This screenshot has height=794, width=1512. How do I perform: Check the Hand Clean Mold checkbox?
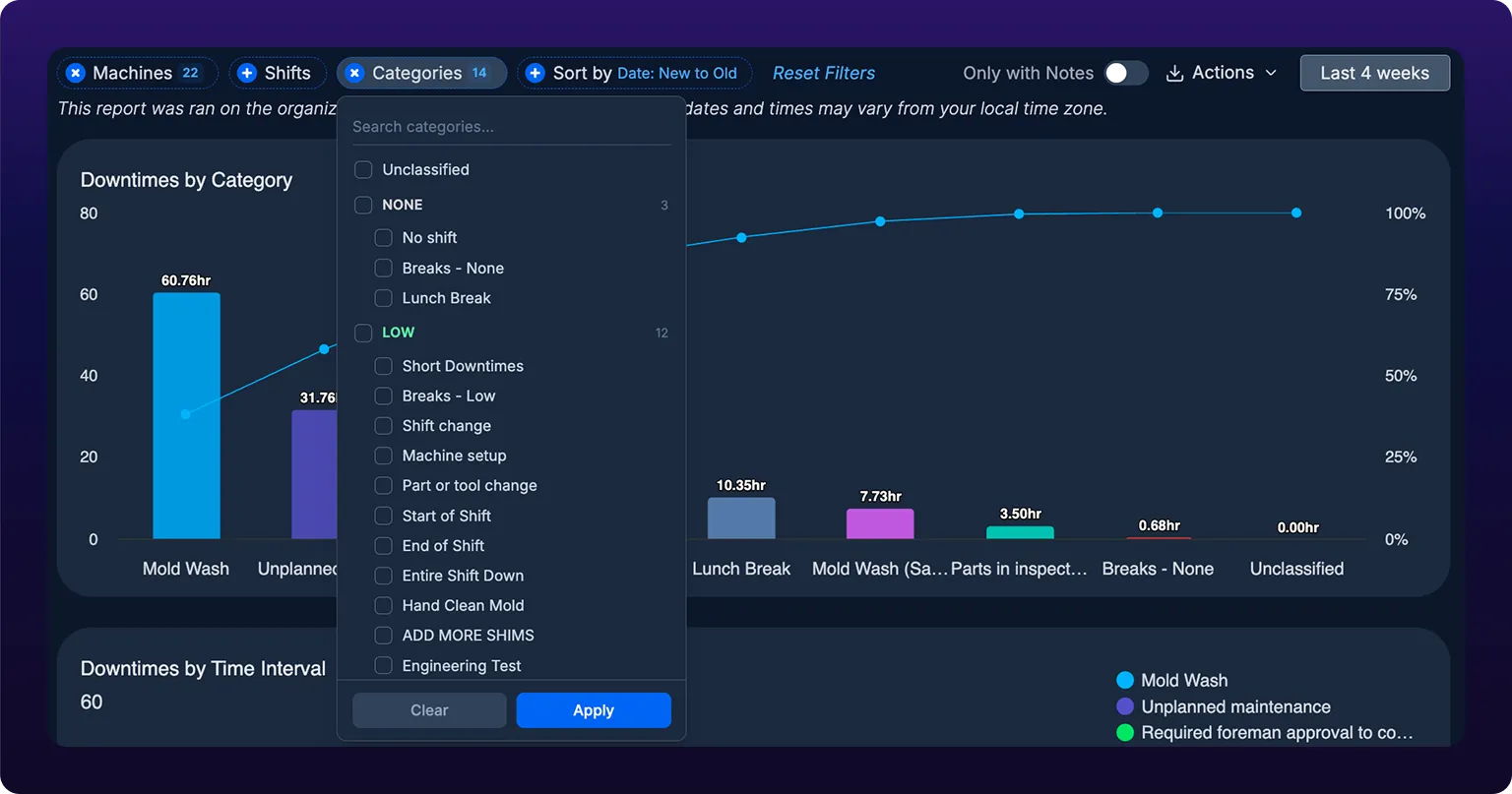tap(384, 605)
